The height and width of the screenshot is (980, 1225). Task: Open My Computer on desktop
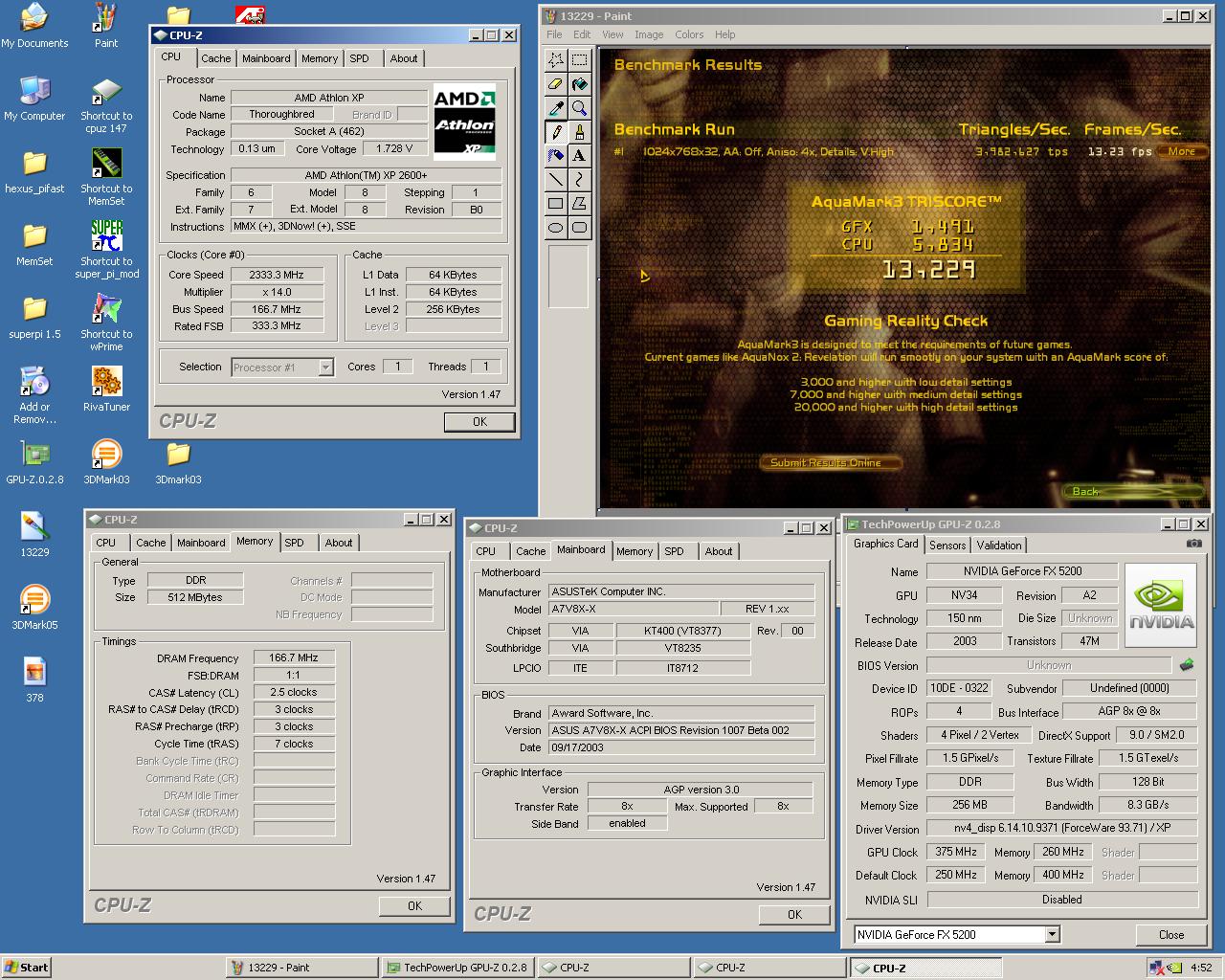click(x=34, y=98)
